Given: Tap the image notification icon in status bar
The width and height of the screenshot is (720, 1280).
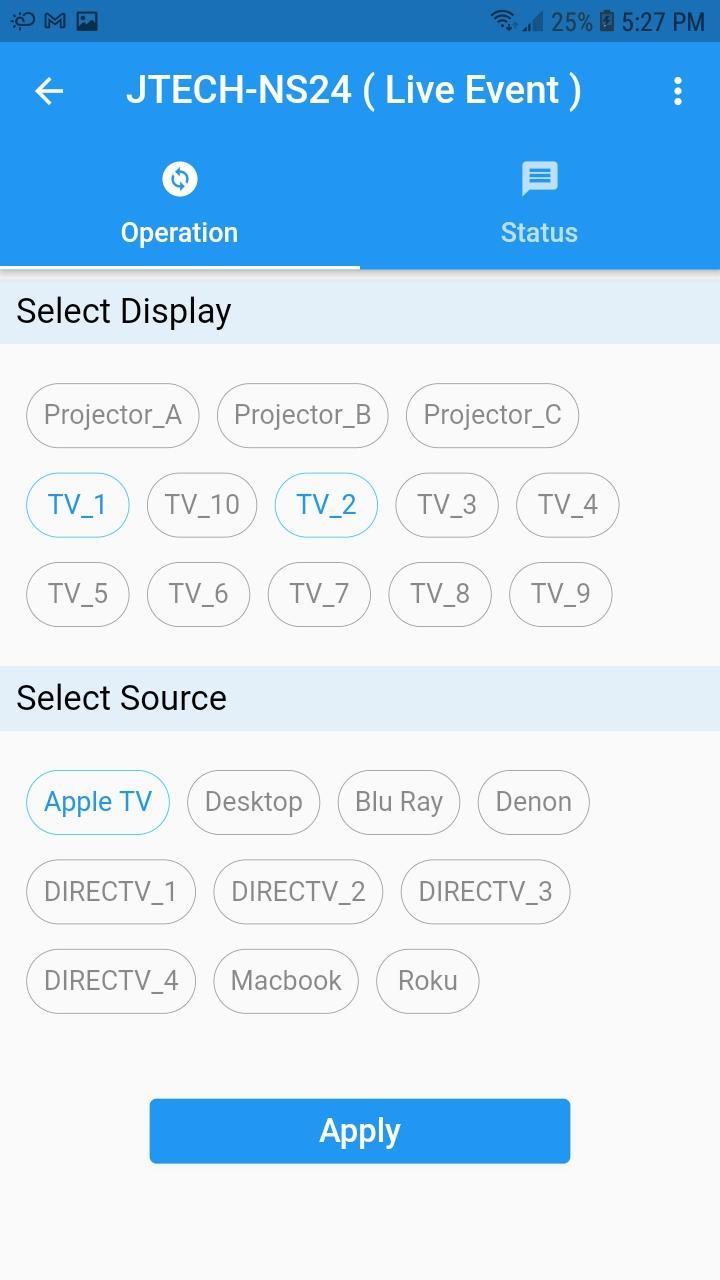Looking at the screenshot, I should pyautogui.click(x=87, y=20).
